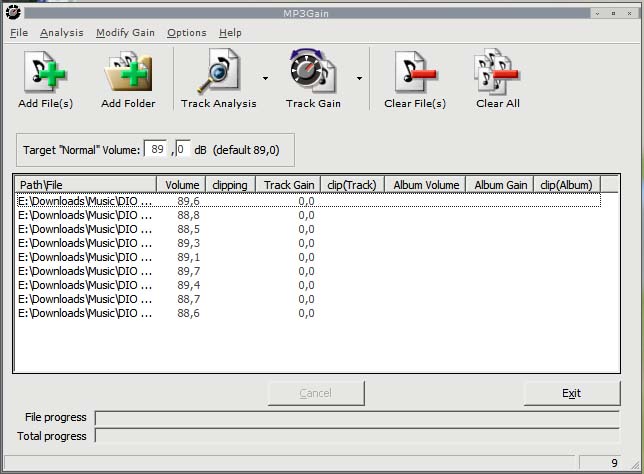Click the decimal target volume field
This screenshot has width=644, height=474.
(183, 149)
